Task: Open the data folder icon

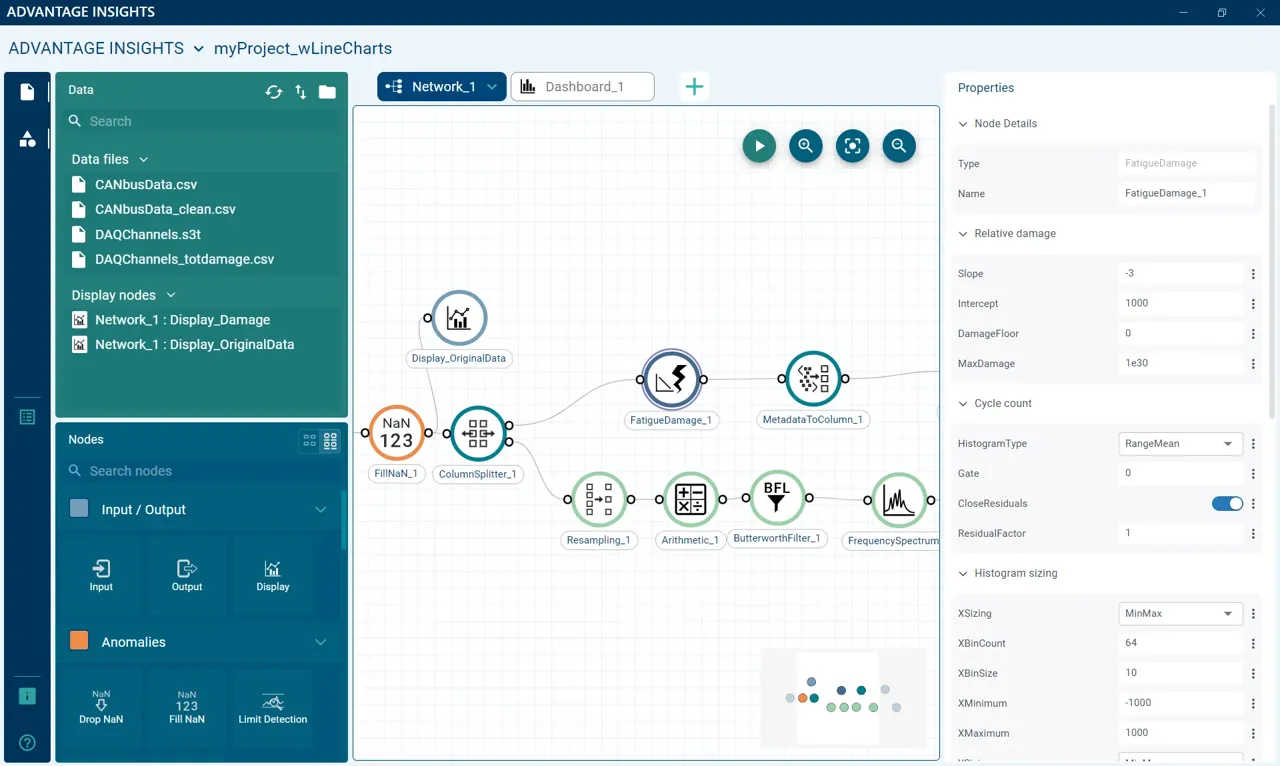Action: pos(327,92)
